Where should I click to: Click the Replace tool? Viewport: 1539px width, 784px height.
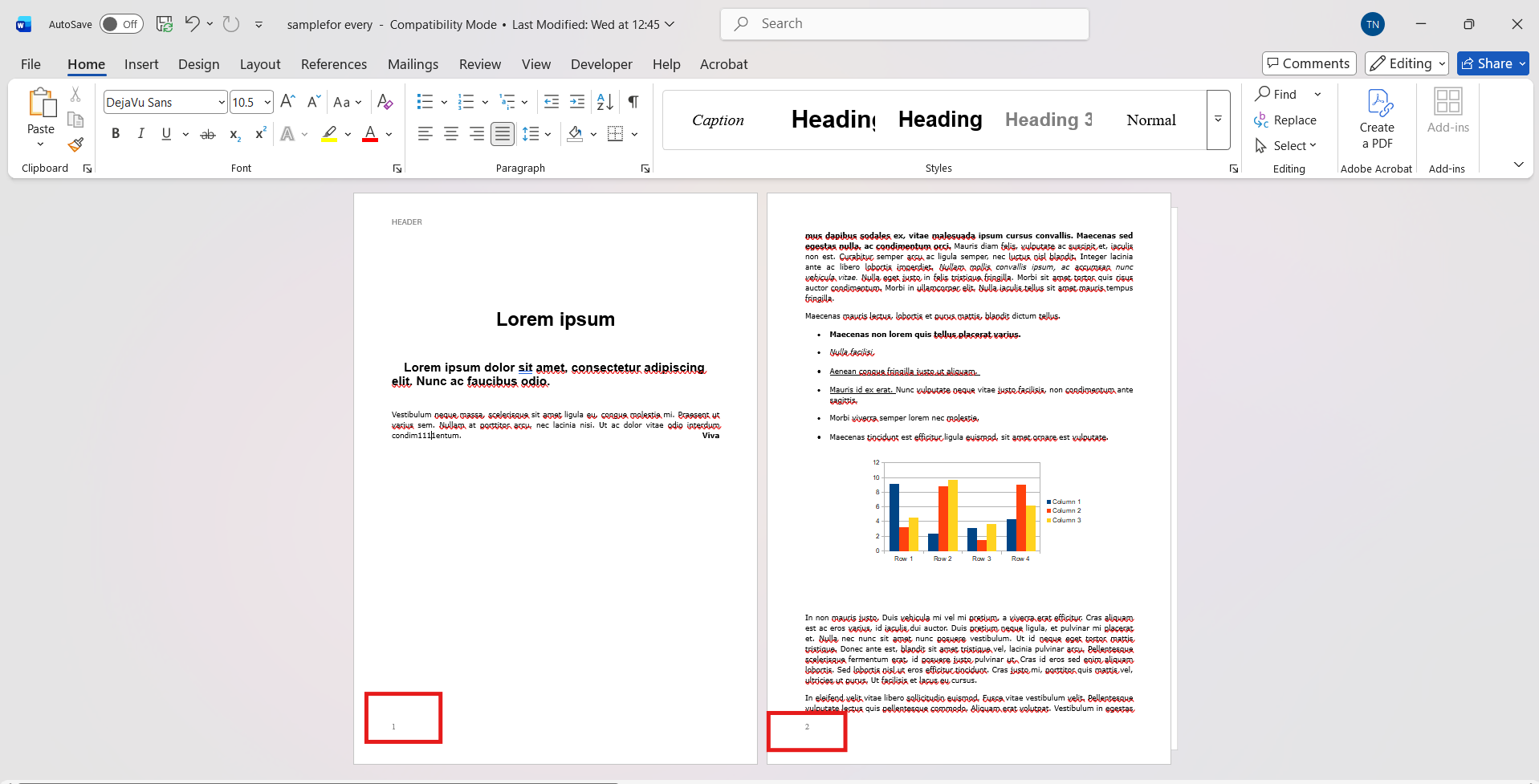[1285, 120]
